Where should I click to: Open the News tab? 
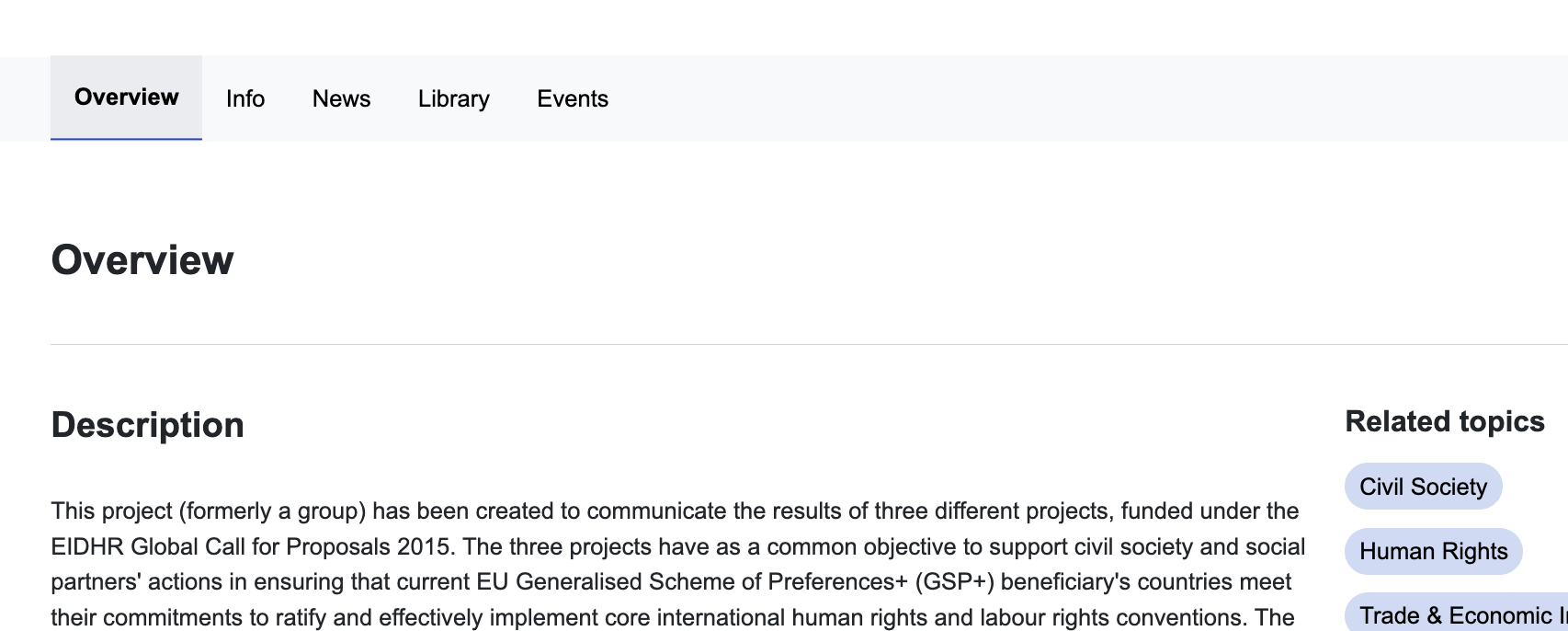341,98
